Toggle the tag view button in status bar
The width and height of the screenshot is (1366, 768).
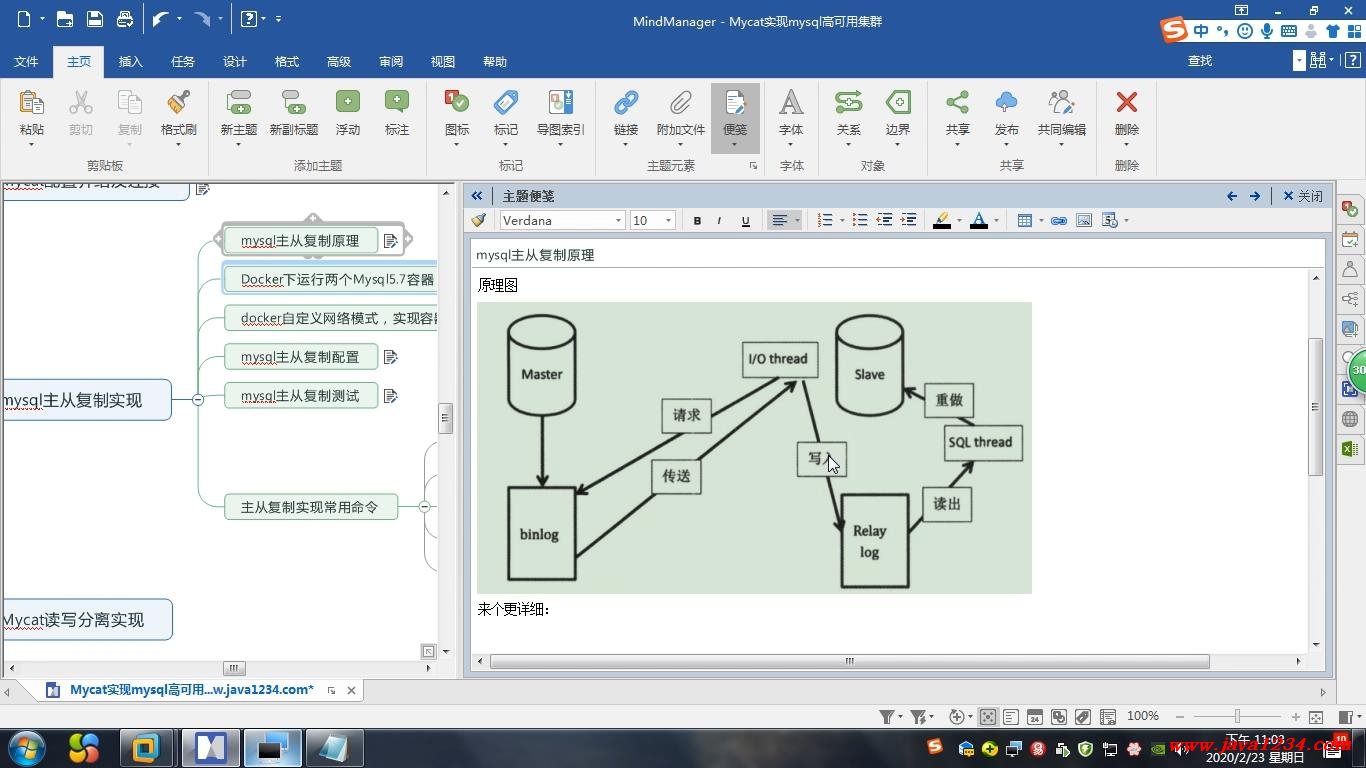pos(1083,717)
